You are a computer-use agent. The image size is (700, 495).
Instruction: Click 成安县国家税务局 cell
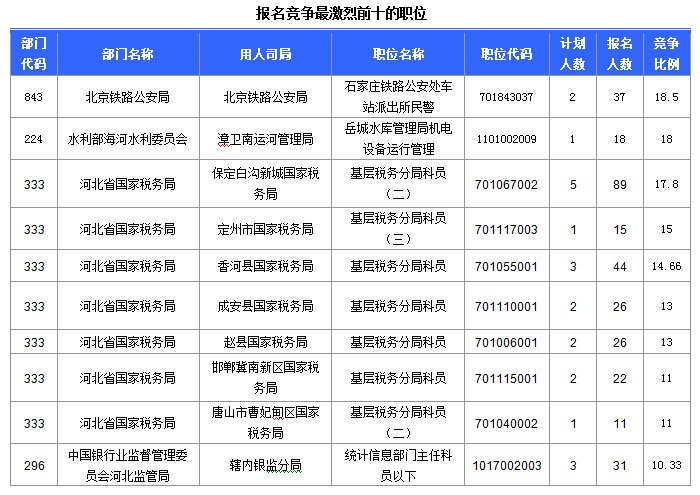266,306
